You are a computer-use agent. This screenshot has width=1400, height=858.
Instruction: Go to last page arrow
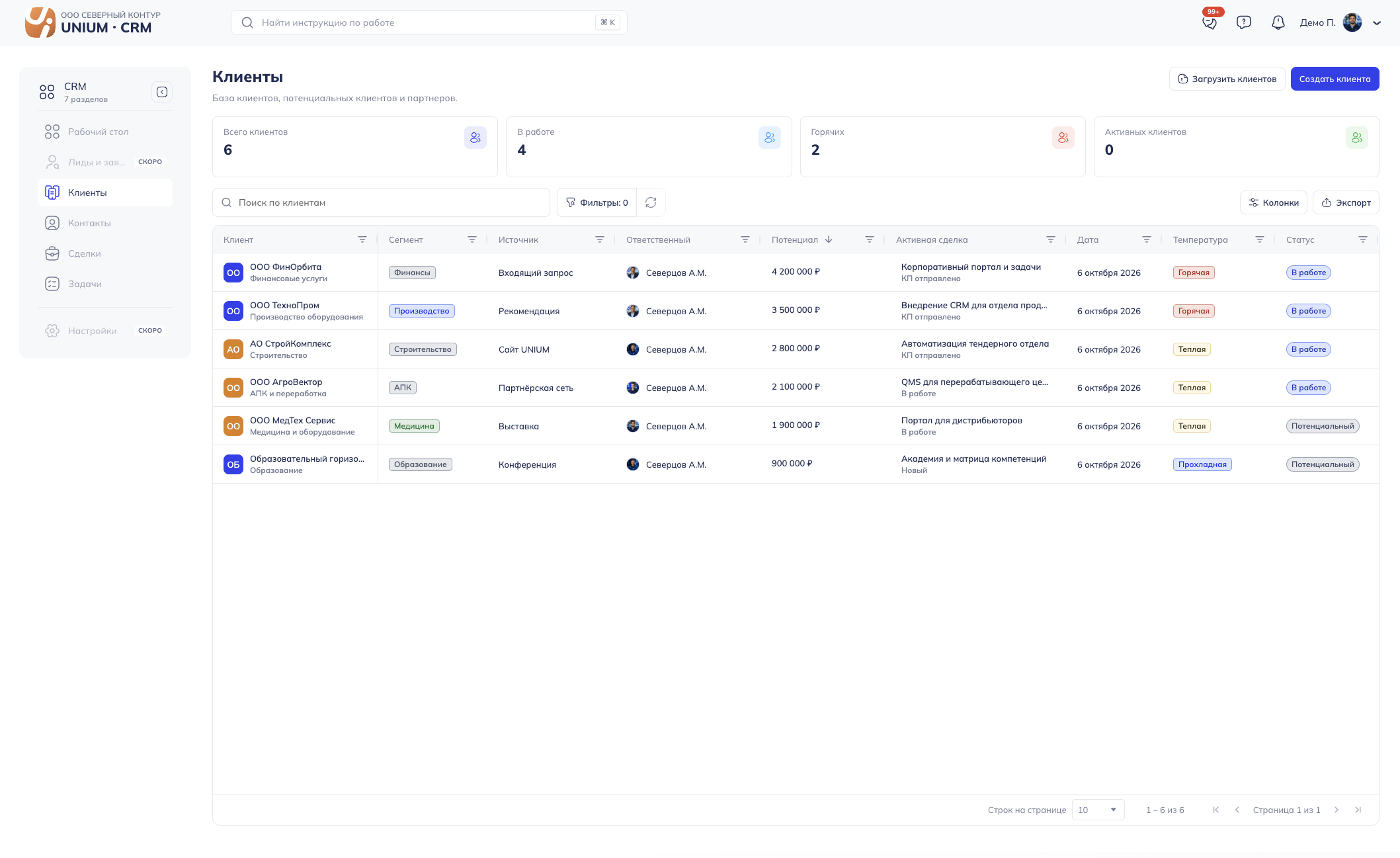[1358, 810]
